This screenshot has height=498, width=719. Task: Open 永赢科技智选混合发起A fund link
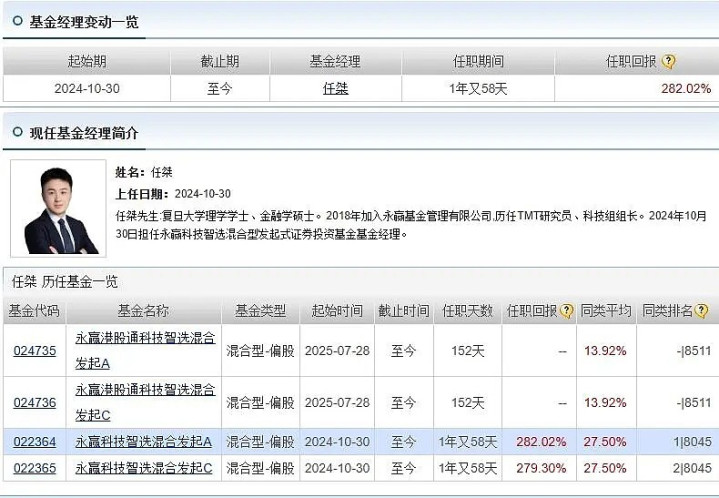(144, 442)
